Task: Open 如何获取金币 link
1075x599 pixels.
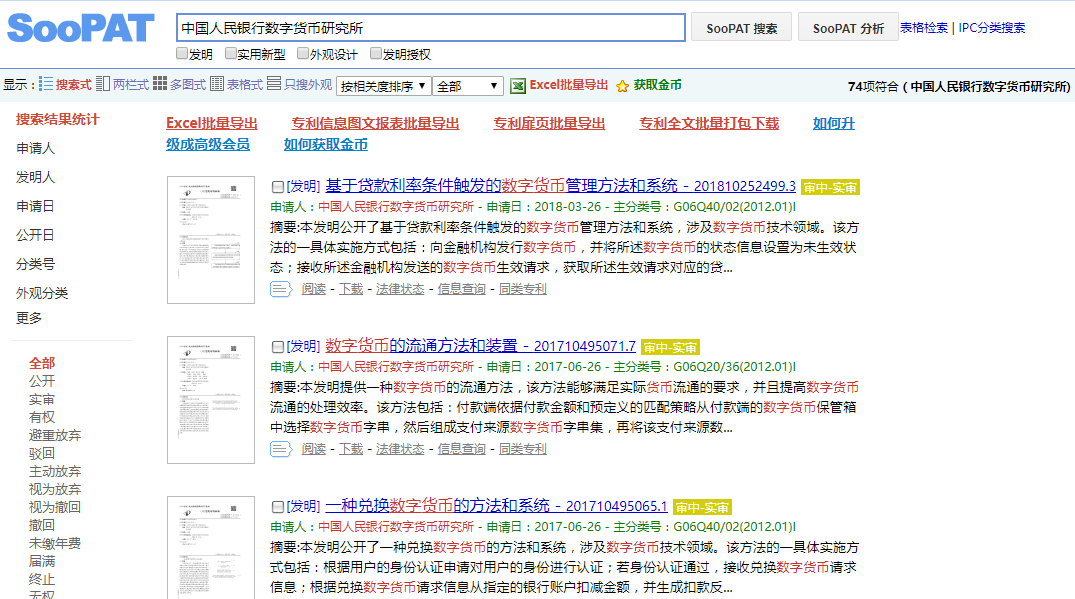Action: (326, 145)
